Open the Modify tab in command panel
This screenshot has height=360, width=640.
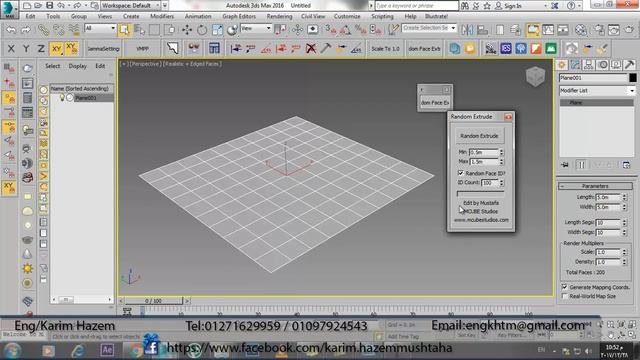click(x=575, y=64)
